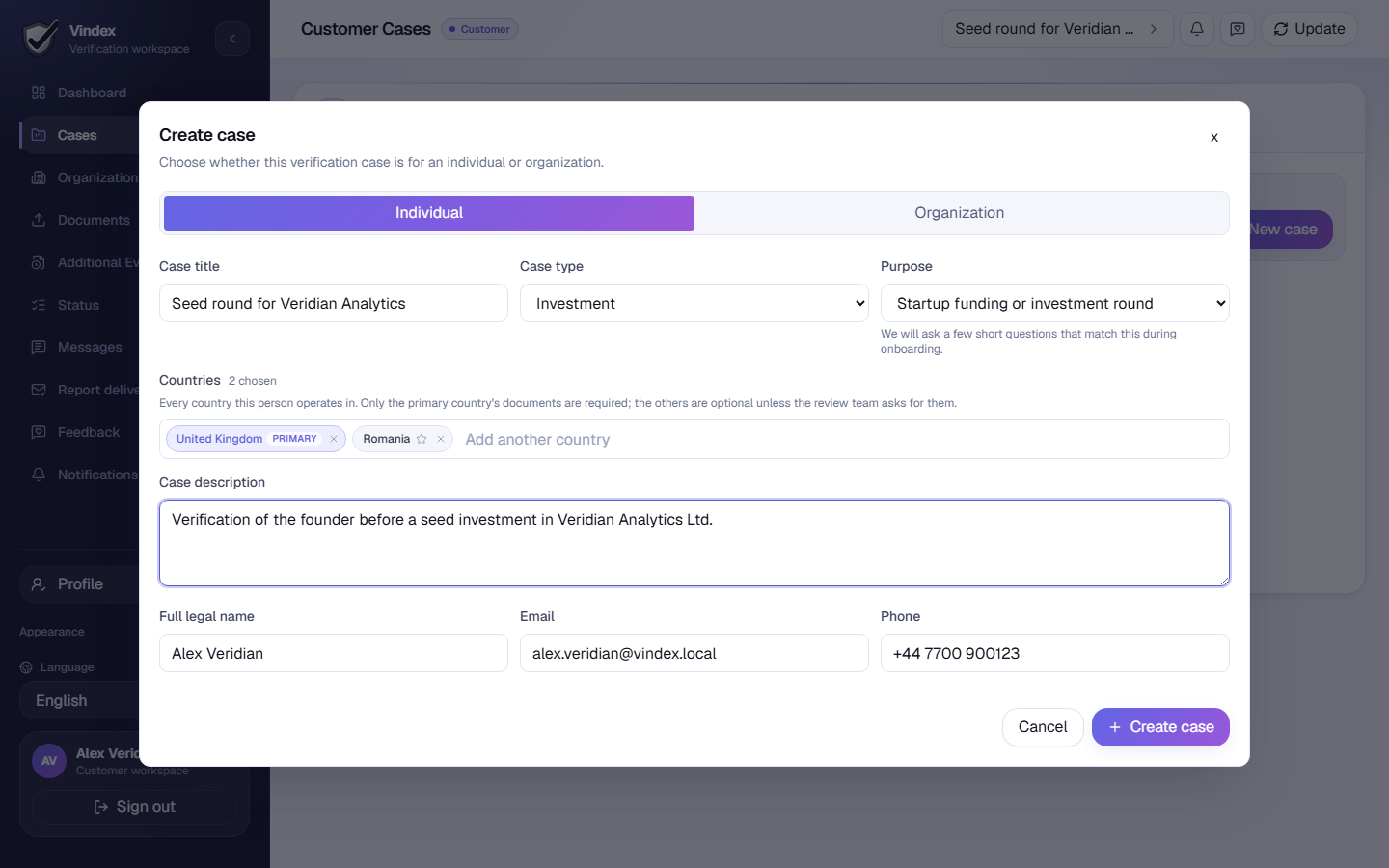The width and height of the screenshot is (1389, 868).
Task: Remove Romania country chip
Action: [x=441, y=439]
